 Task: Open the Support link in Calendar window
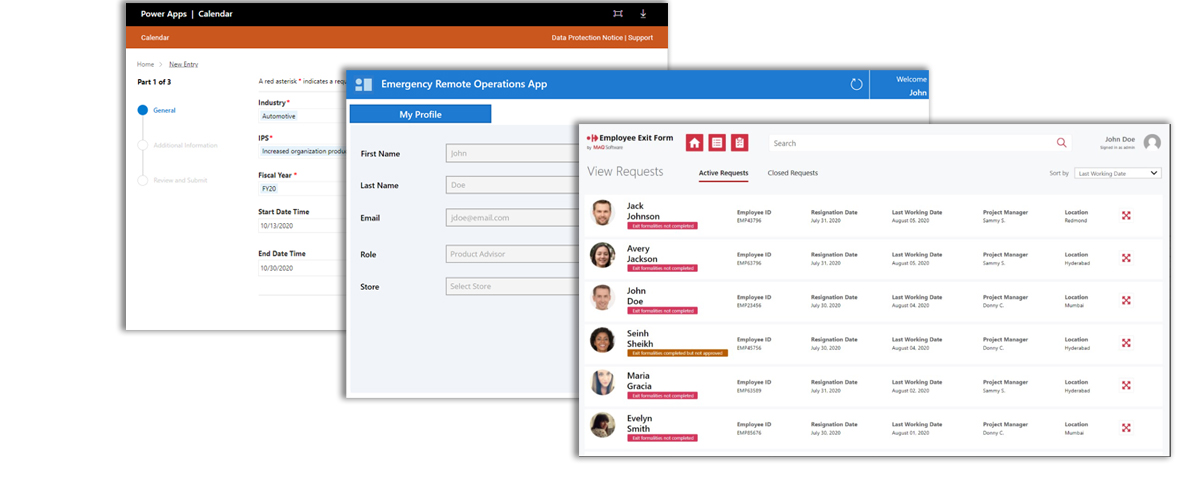pyautogui.click(x=640, y=38)
